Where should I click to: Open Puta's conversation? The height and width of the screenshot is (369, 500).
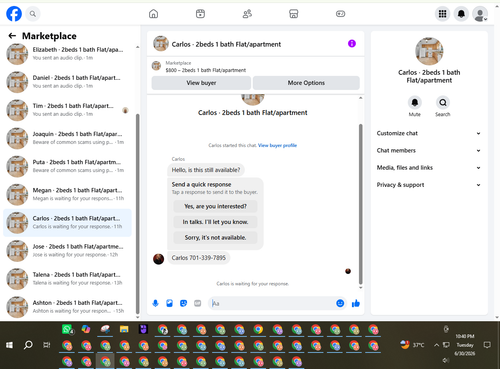(x=67, y=166)
